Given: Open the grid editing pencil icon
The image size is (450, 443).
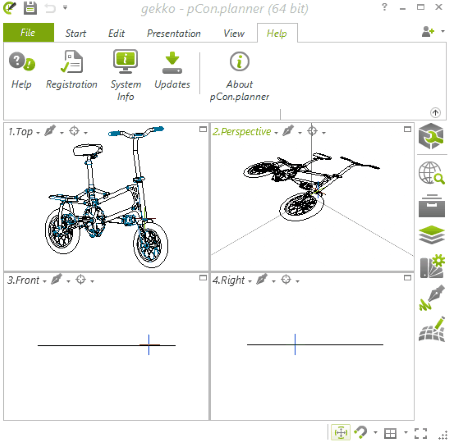Looking at the screenshot, I should (432, 329).
